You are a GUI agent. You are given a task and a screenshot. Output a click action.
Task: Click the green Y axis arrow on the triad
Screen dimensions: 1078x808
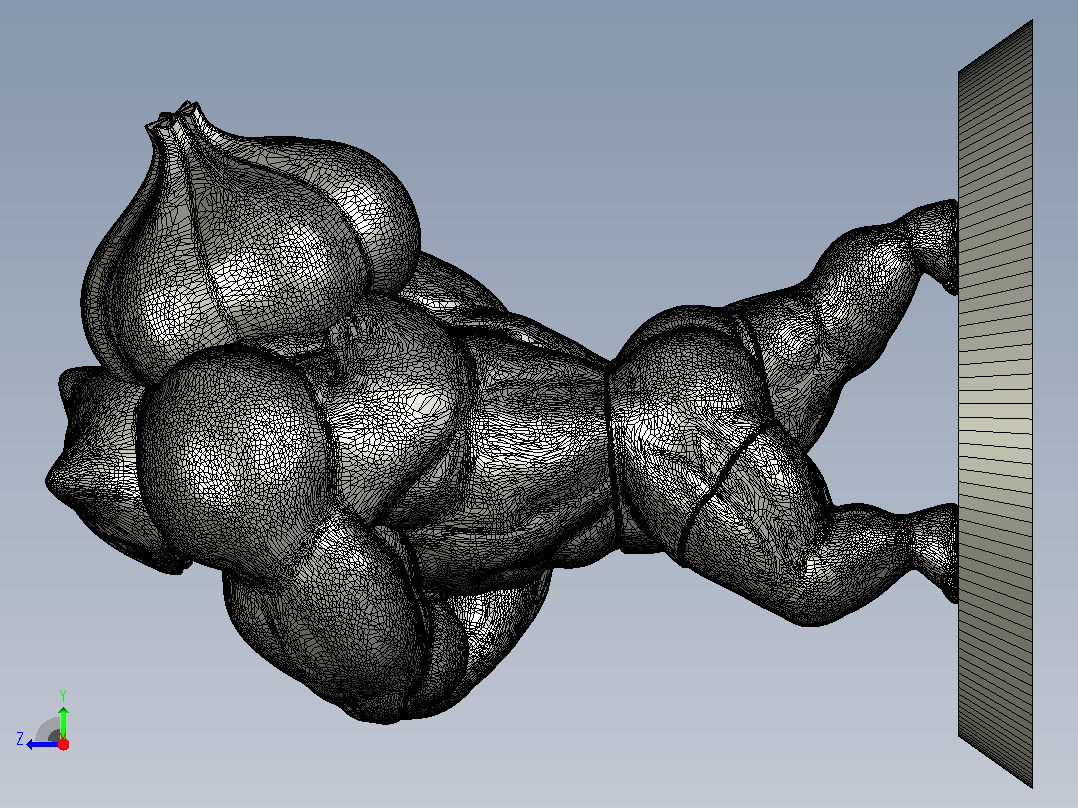(x=63, y=721)
